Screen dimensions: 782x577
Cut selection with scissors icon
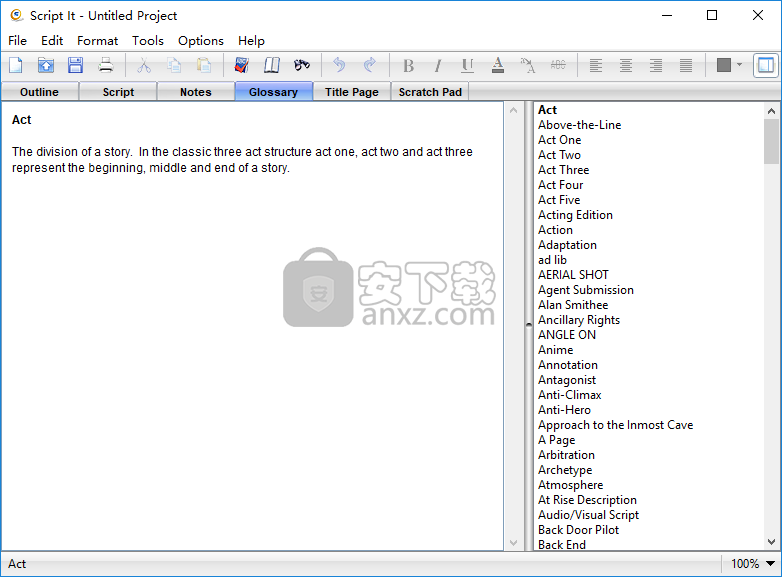(x=144, y=65)
